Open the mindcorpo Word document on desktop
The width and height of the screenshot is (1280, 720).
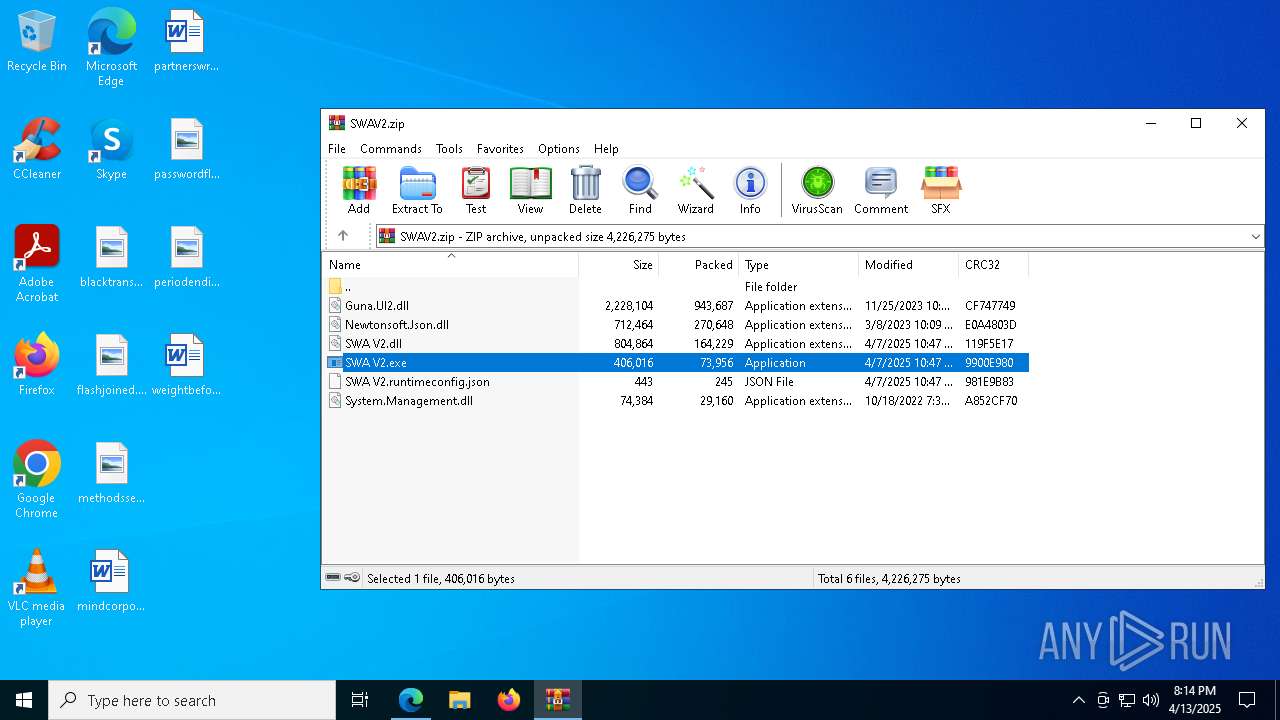click(x=111, y=581)
